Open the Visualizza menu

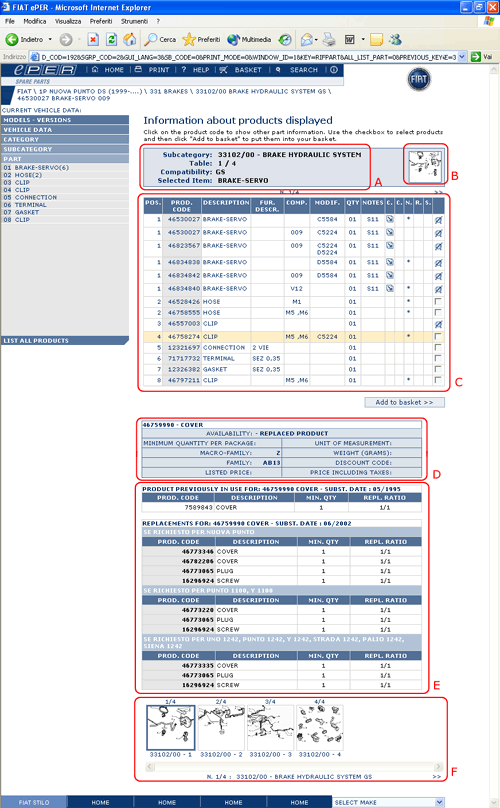(68, 22)
